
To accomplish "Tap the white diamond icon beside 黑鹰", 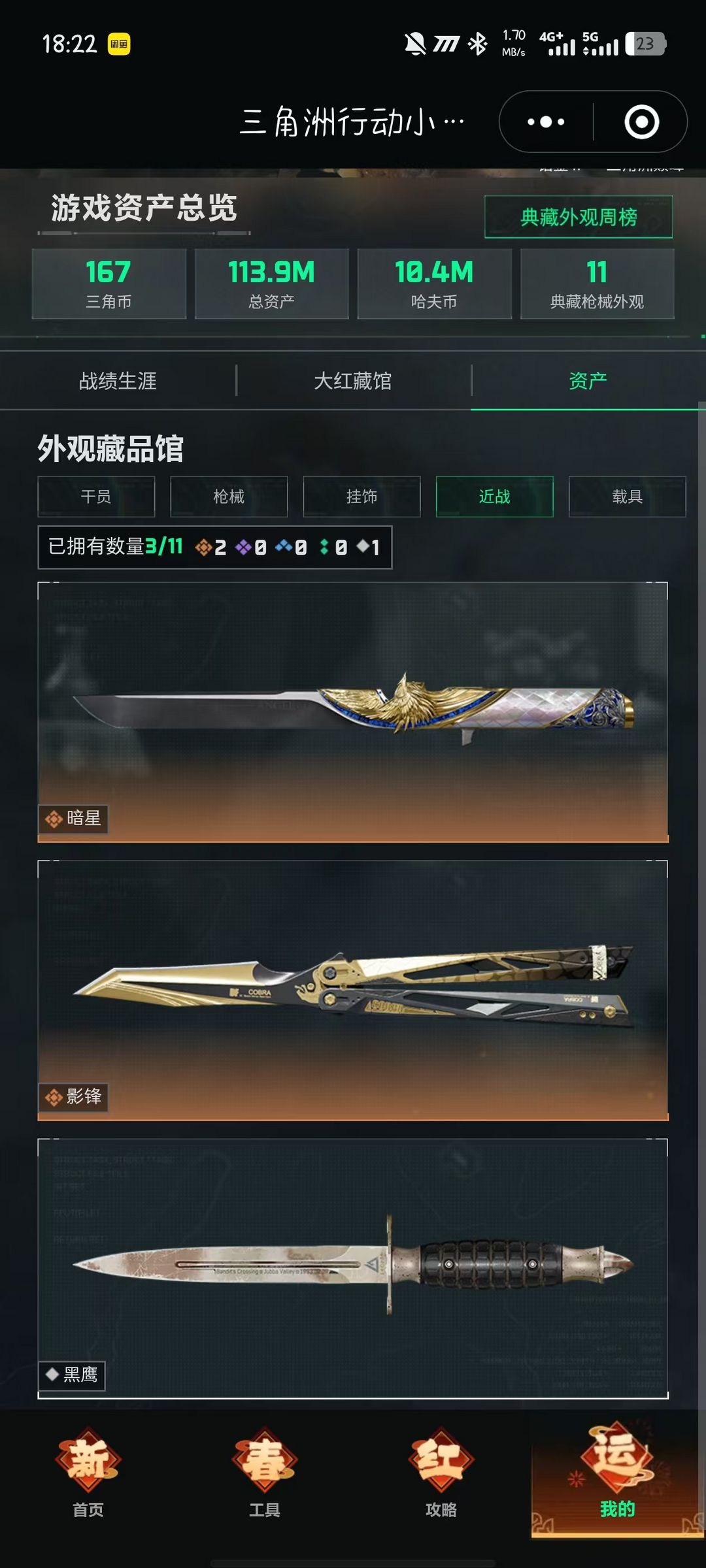I will click(52, 1375).
